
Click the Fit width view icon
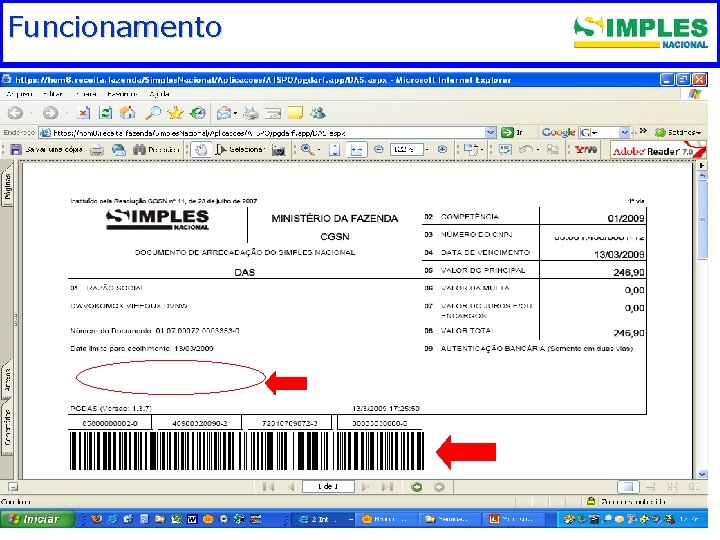pos(356,150)
